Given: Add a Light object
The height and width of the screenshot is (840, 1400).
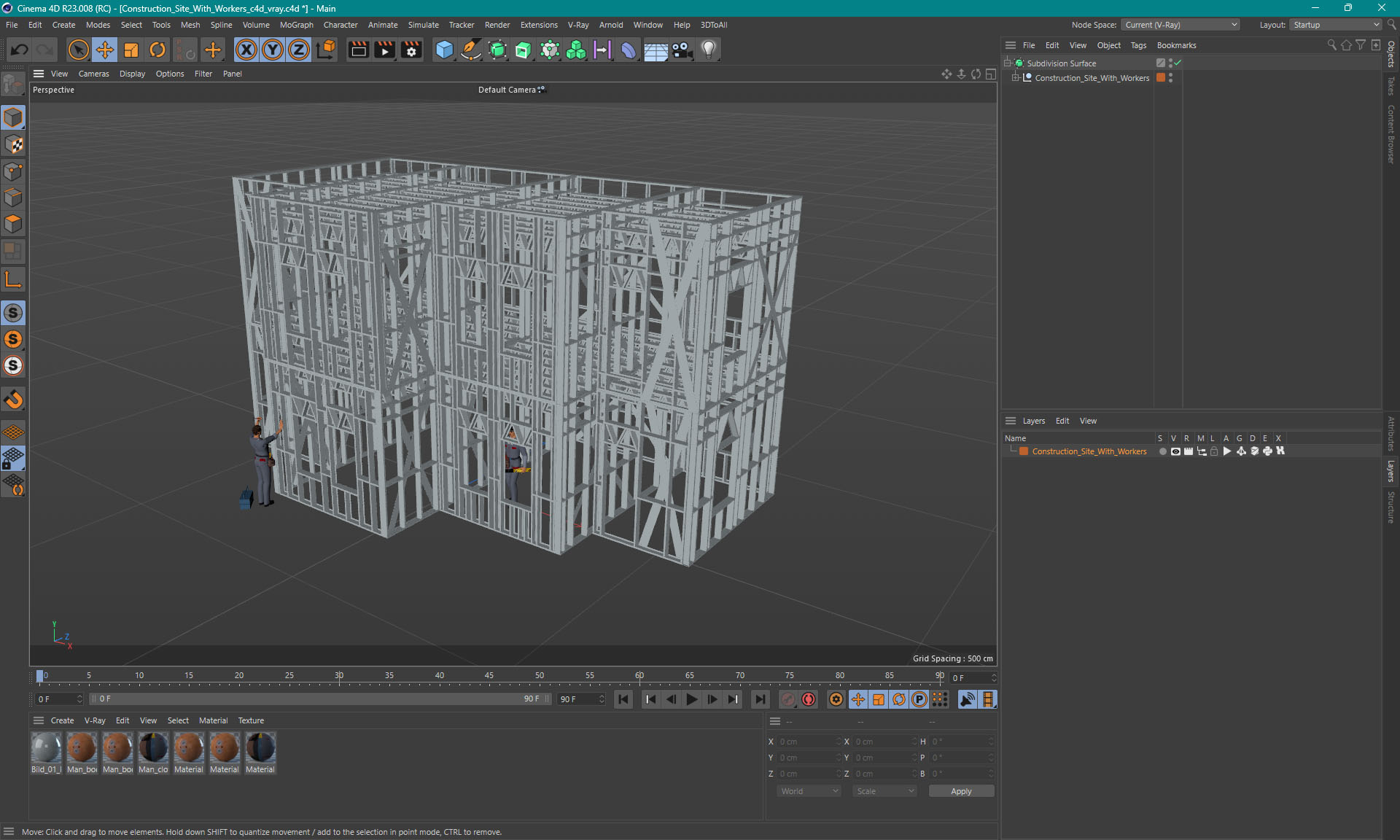Looking at the screenshot, I should pyautogui.click(x=709, y=50).
